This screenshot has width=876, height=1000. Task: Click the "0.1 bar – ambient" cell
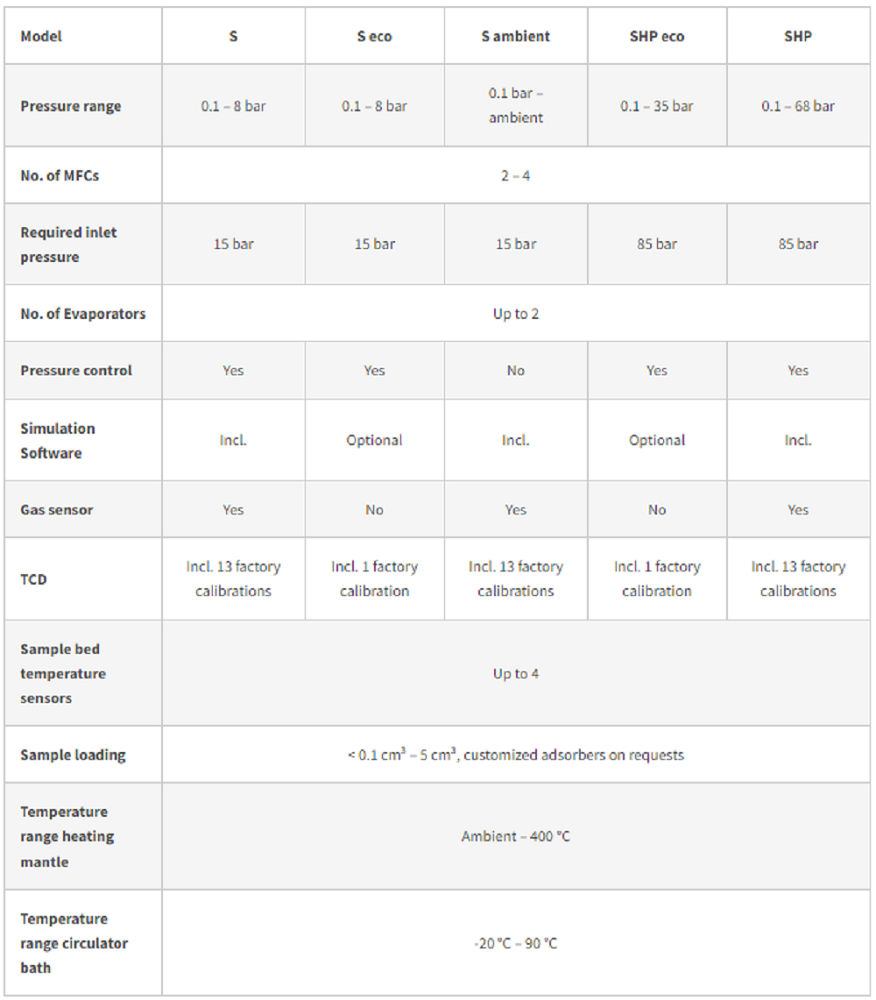(515, 105)
